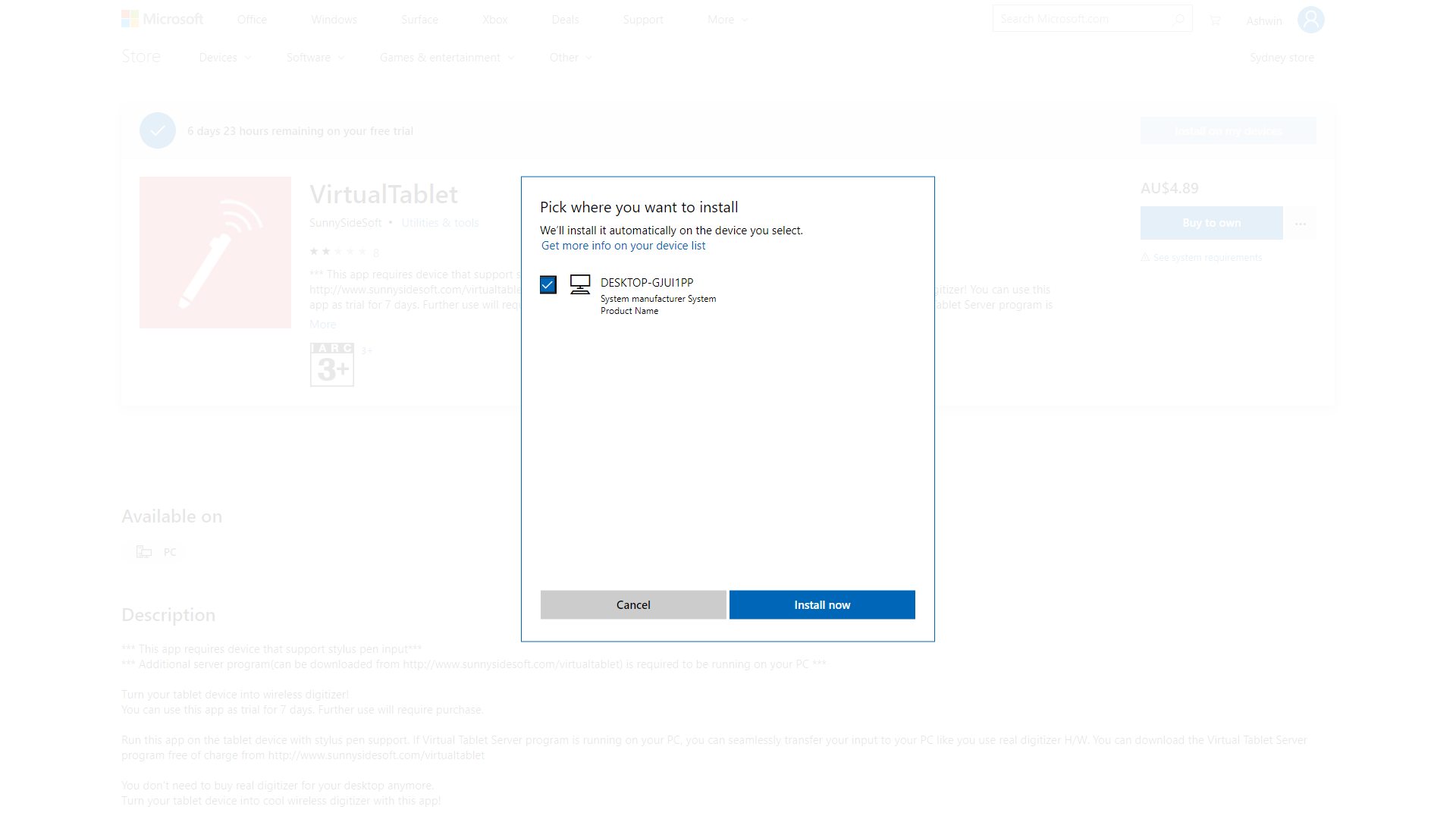Viewport: 1456px width, 819px height.
Task: Open the Support menu item
Action: click(x=643, y=20)
